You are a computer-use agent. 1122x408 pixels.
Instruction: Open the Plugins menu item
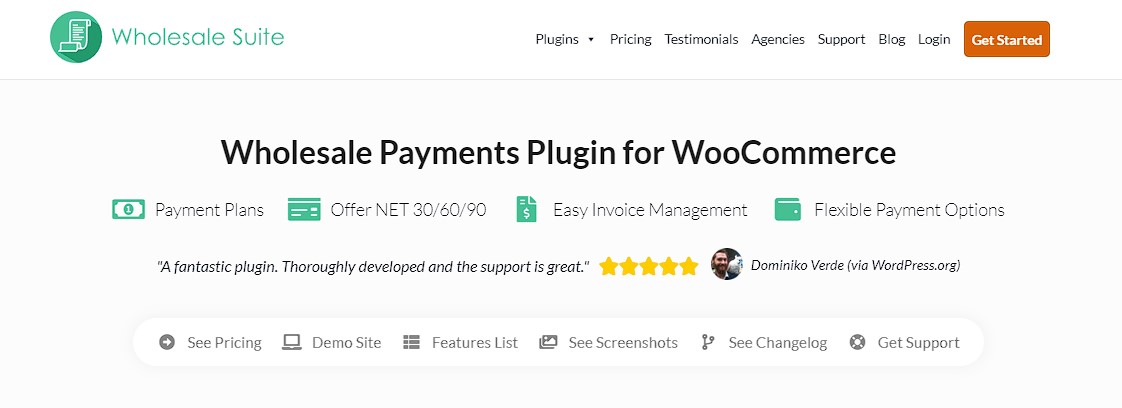[557, 39]
